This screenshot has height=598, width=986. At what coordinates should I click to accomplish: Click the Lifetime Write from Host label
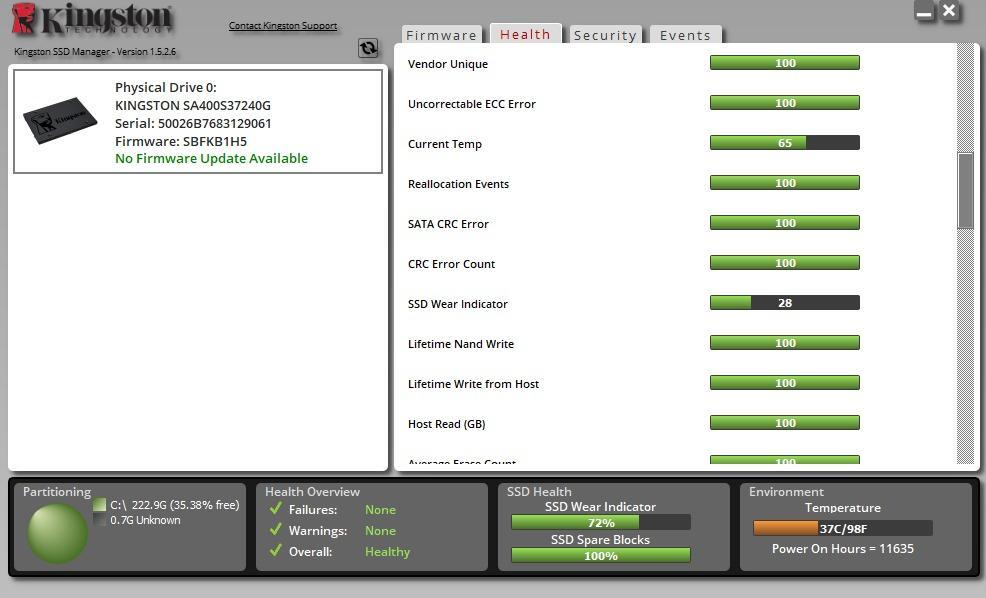pyautogui.click(x=474, y=384)
